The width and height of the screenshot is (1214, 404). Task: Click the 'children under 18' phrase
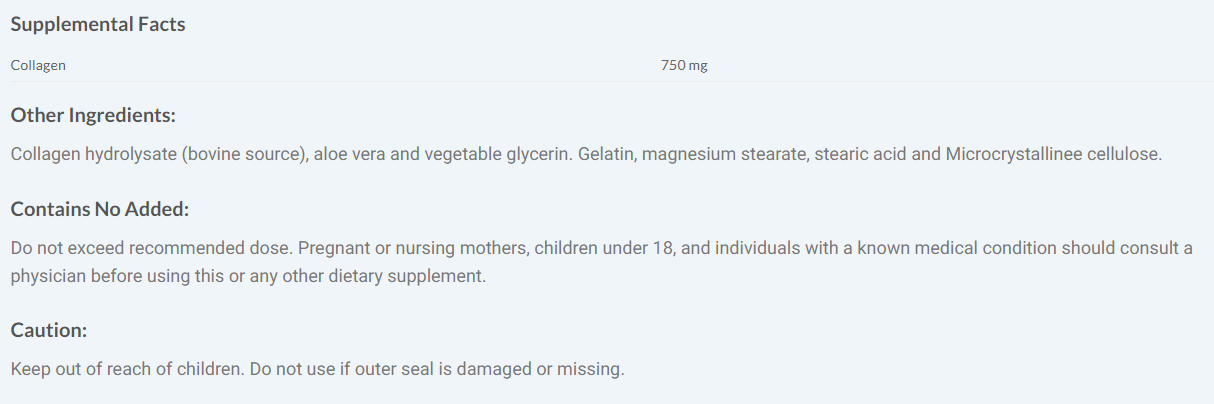(x=604, y=248)
